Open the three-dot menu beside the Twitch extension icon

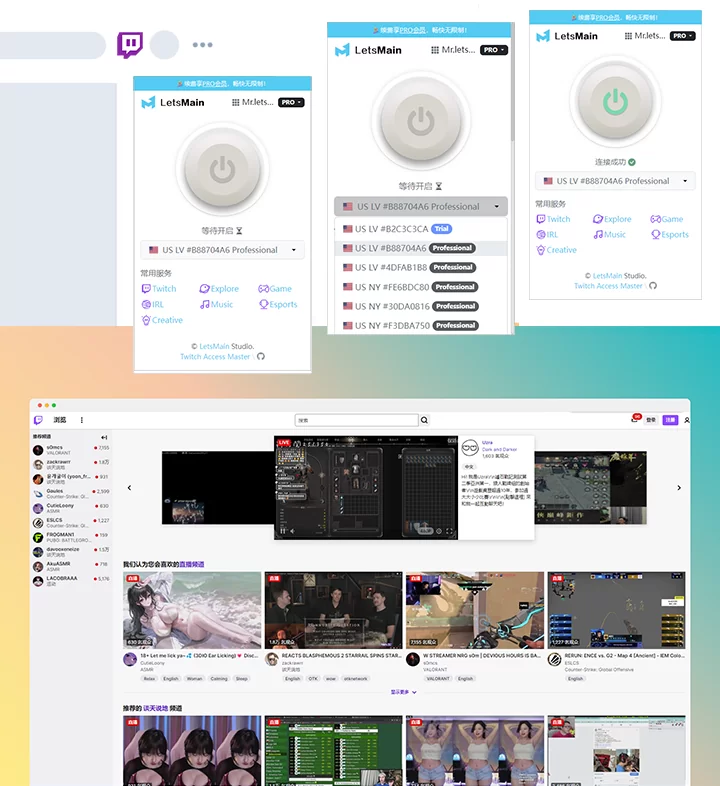click(203, 45)
